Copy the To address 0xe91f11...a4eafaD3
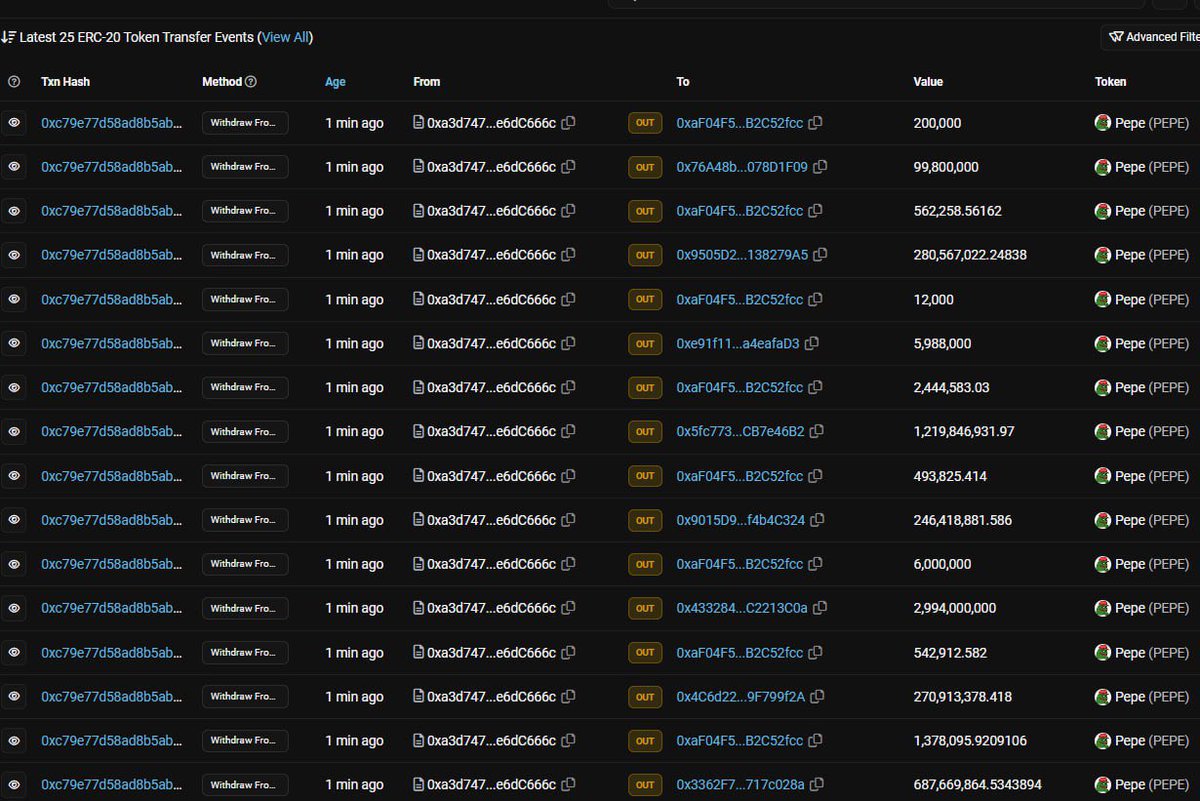This screenshot has width=1200, height=801. tap(812, 343)
